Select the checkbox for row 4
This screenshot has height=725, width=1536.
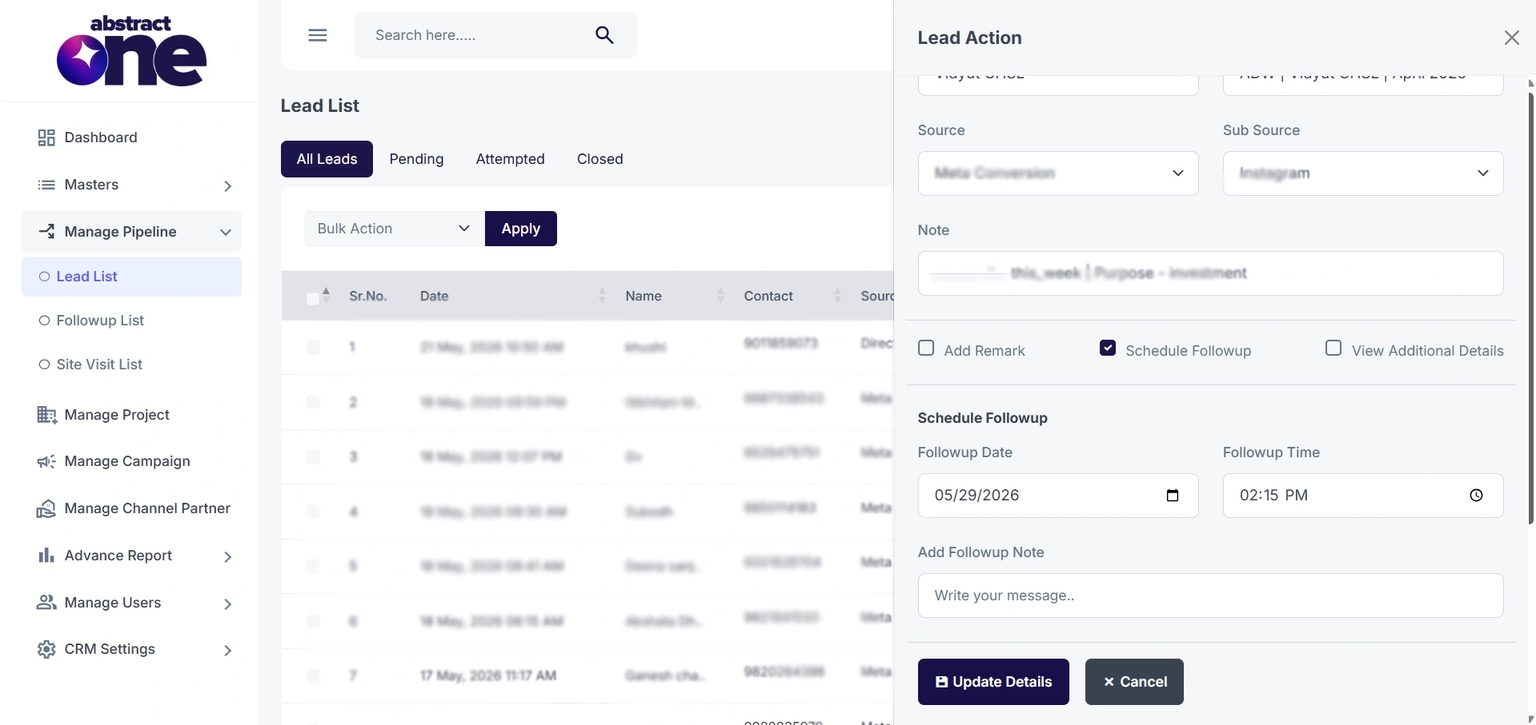313,511
